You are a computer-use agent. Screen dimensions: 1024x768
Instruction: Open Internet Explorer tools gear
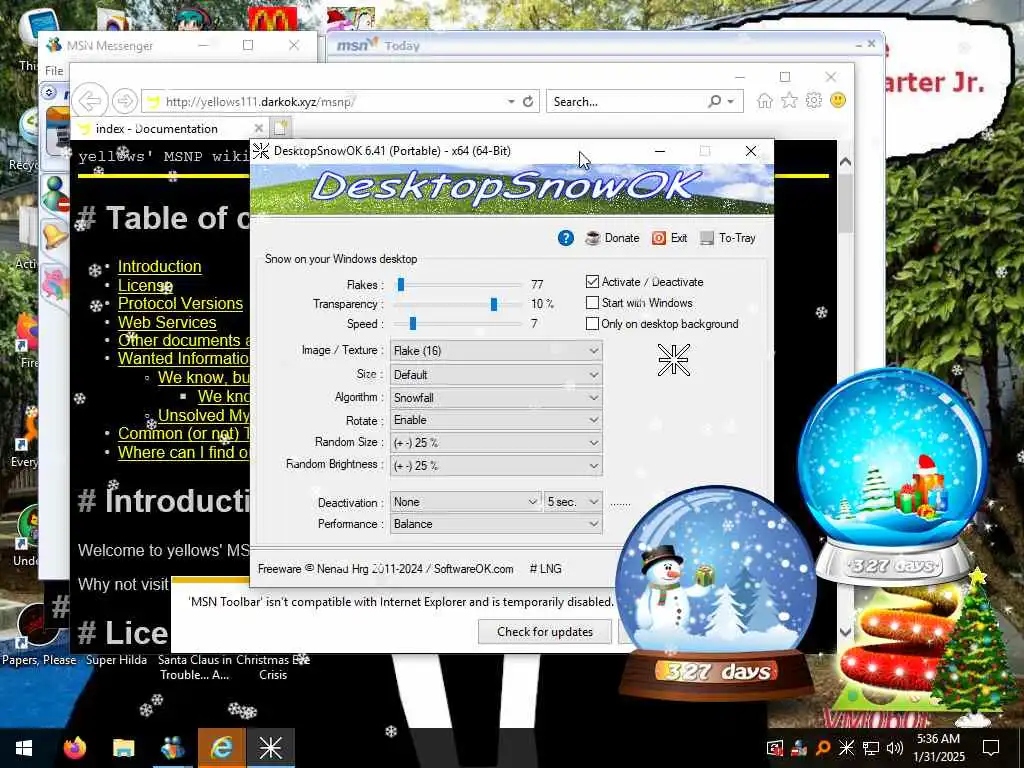pos(813,101)
